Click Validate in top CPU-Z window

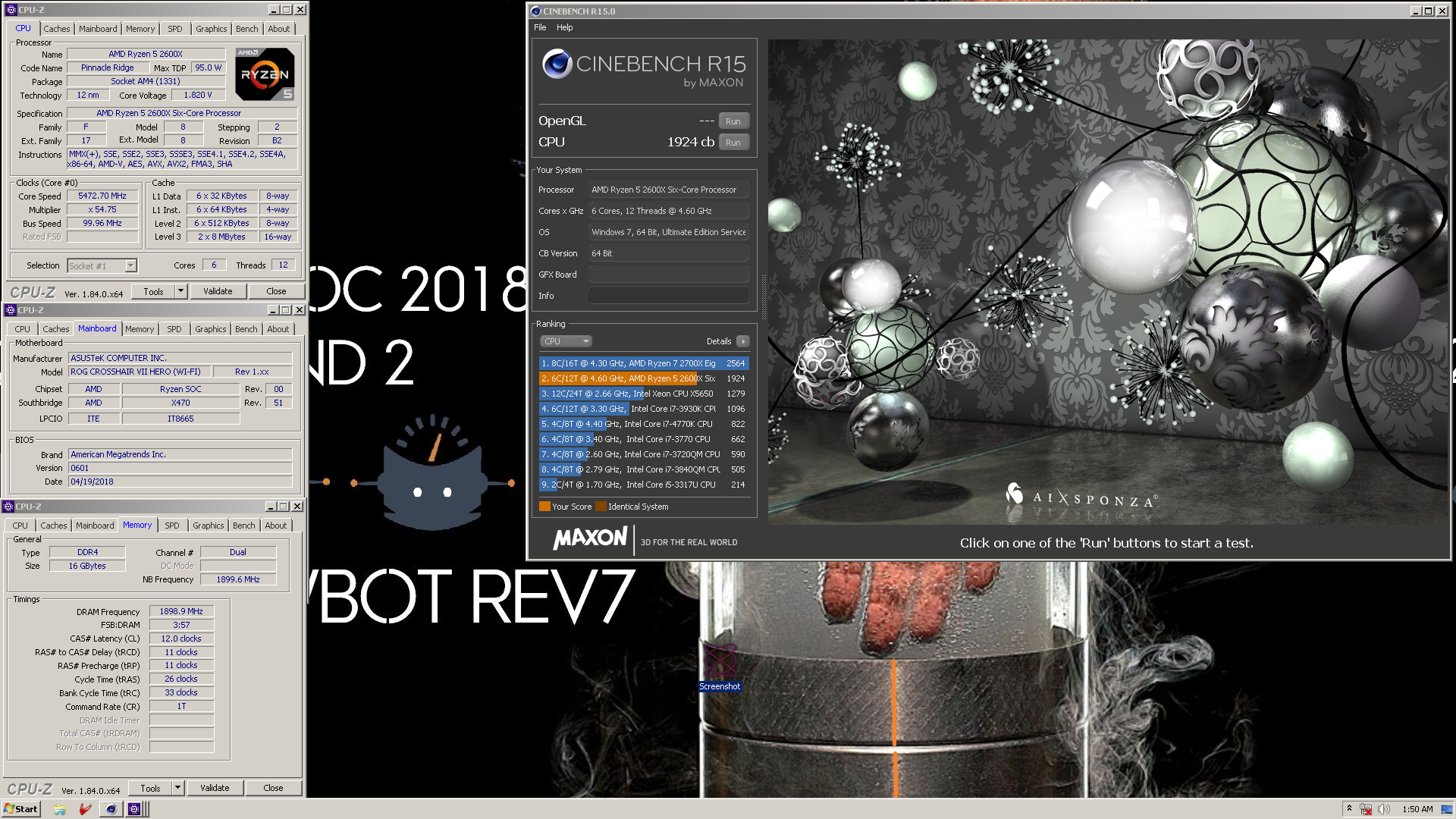point(218,291)
